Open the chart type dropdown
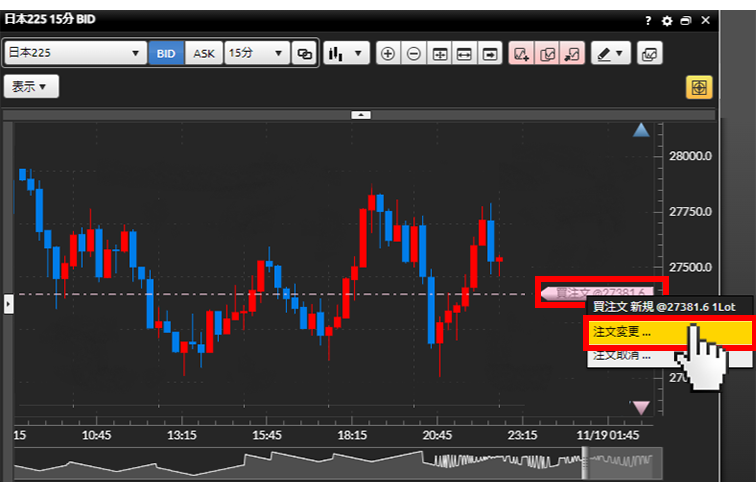The height and width of the screenshot is (492, 756). click(x=346, y=53)
